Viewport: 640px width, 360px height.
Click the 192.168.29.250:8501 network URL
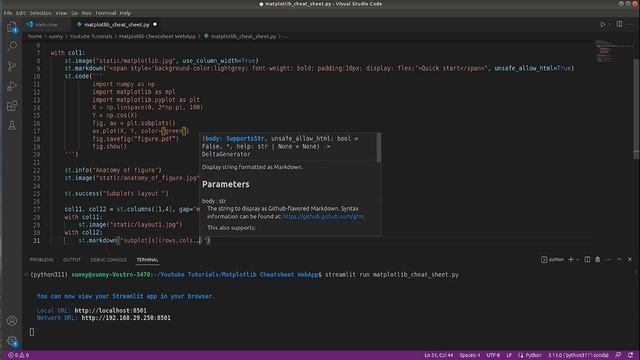point(126,318)
